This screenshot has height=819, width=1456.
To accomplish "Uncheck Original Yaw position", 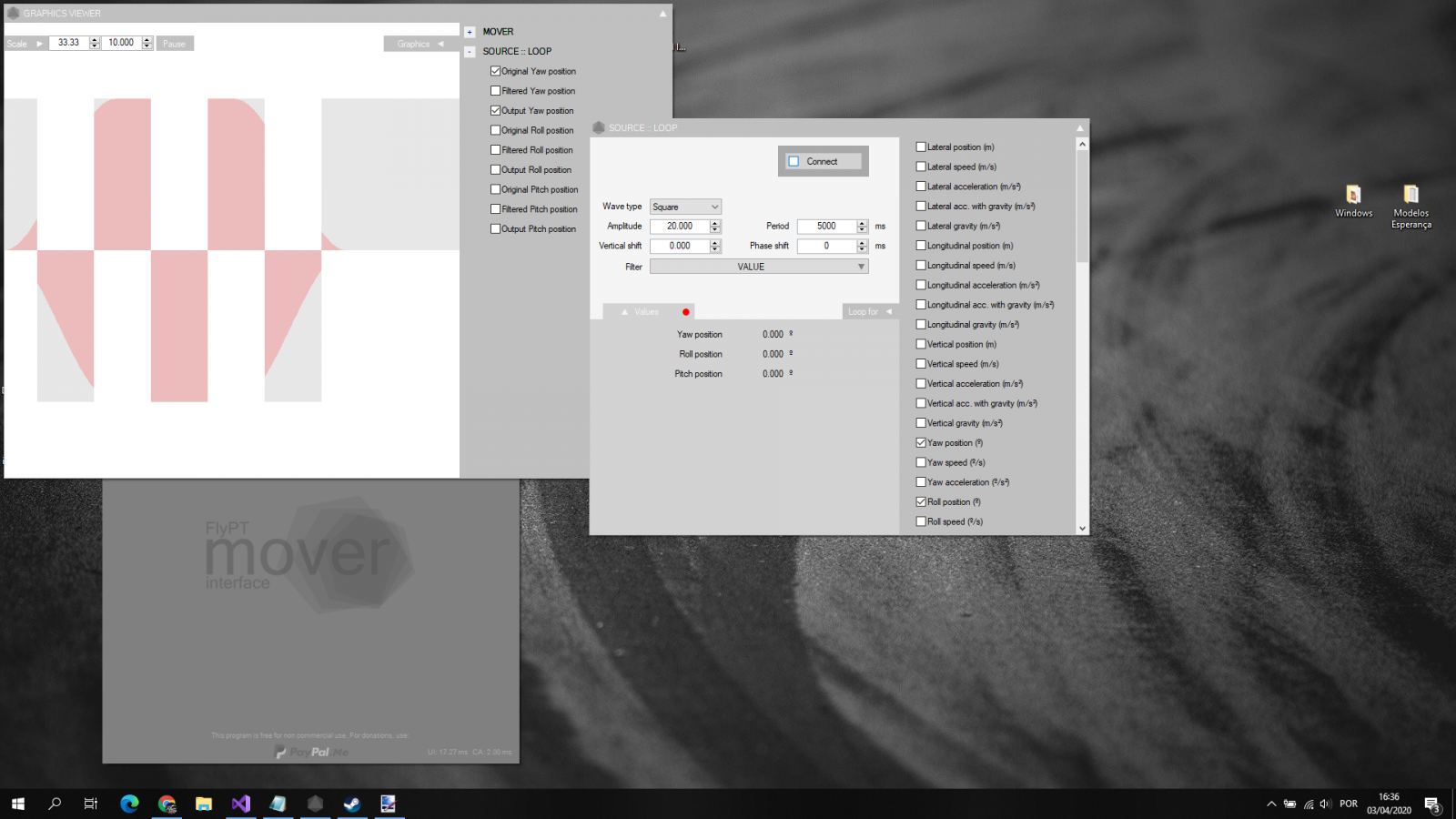I will coord(496,71).
